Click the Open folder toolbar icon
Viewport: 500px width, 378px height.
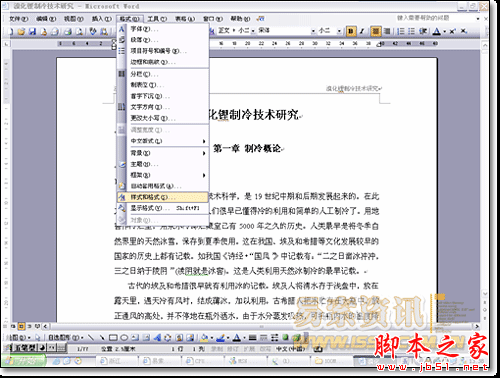22,31
